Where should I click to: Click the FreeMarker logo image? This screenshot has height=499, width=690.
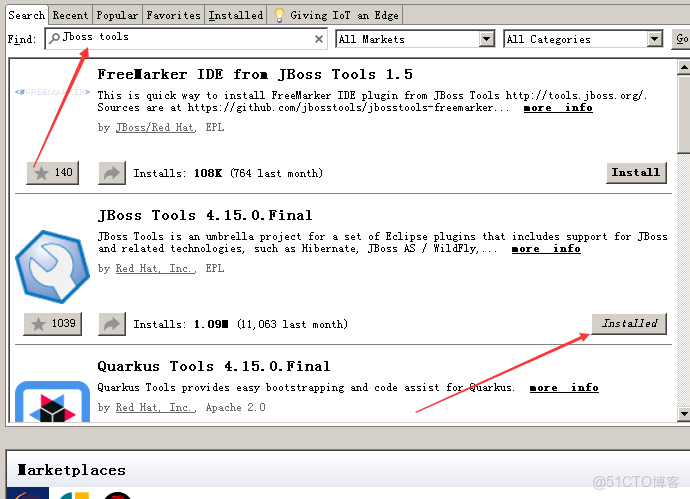[52, 92]
